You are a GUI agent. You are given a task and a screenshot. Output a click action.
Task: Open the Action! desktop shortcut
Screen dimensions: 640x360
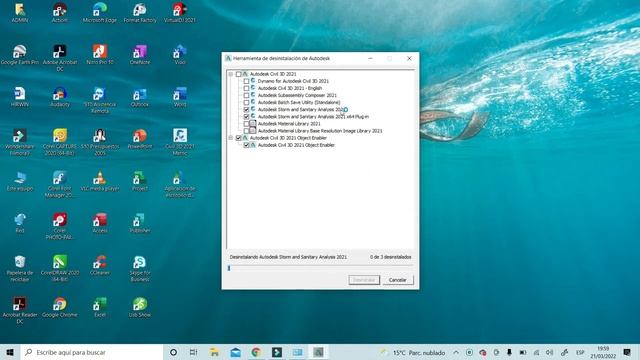point(60,13)
